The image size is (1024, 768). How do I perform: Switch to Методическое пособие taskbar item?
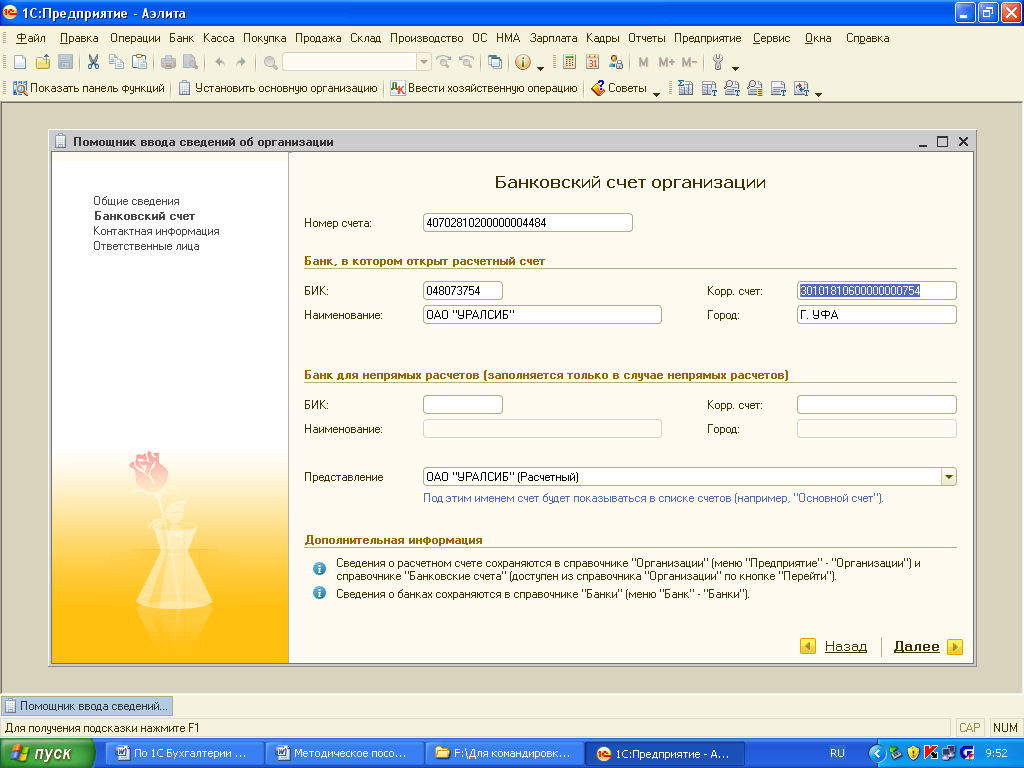pyautogui.click(x=344, y=754)
